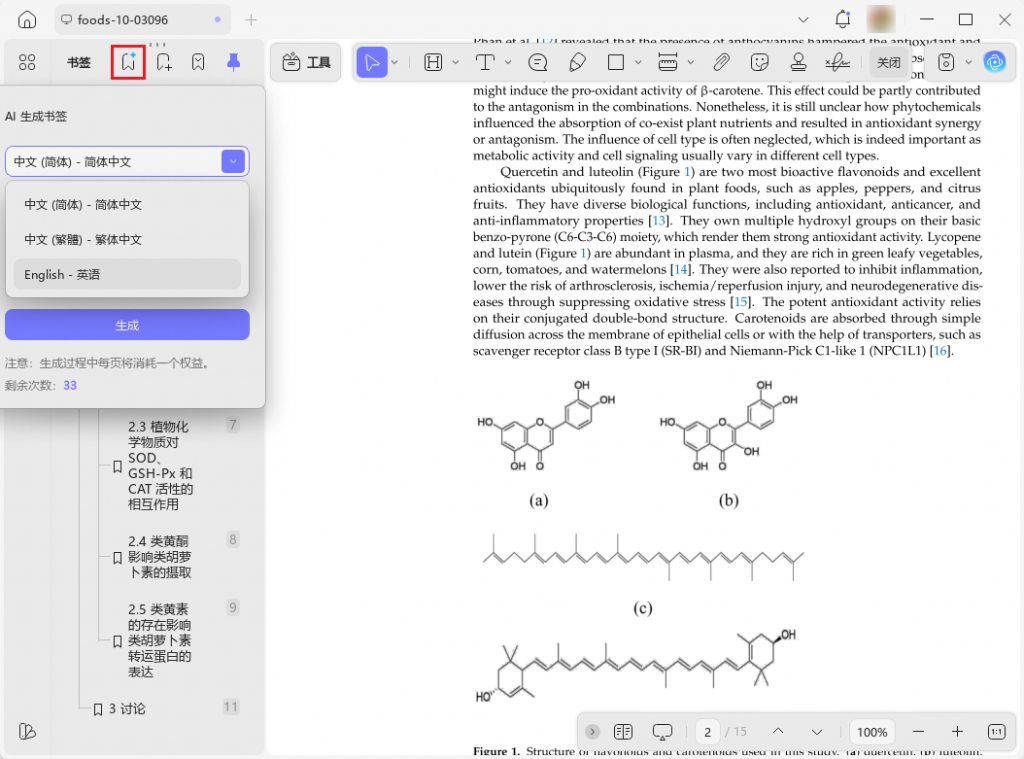1024x759 pixels.
Task: Open the bookmark language dropdown
Action: [x=232, y=161]
